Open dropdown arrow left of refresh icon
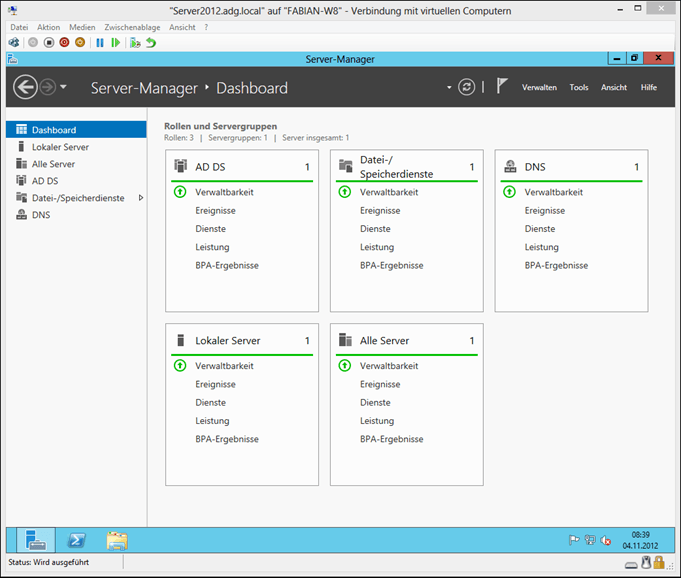 click(449, 87)
